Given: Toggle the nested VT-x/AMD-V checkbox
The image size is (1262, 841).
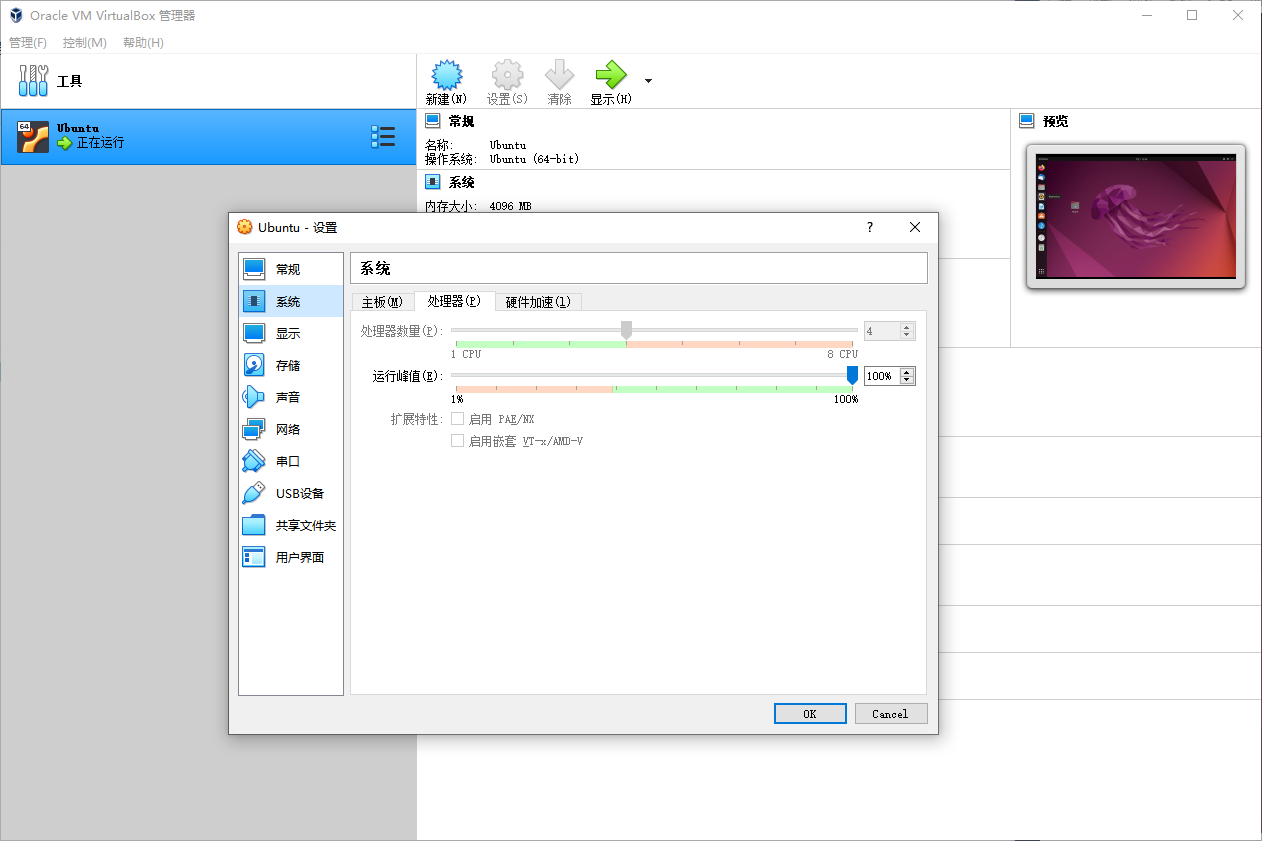Looking at the screenshot, I should 457,440.
